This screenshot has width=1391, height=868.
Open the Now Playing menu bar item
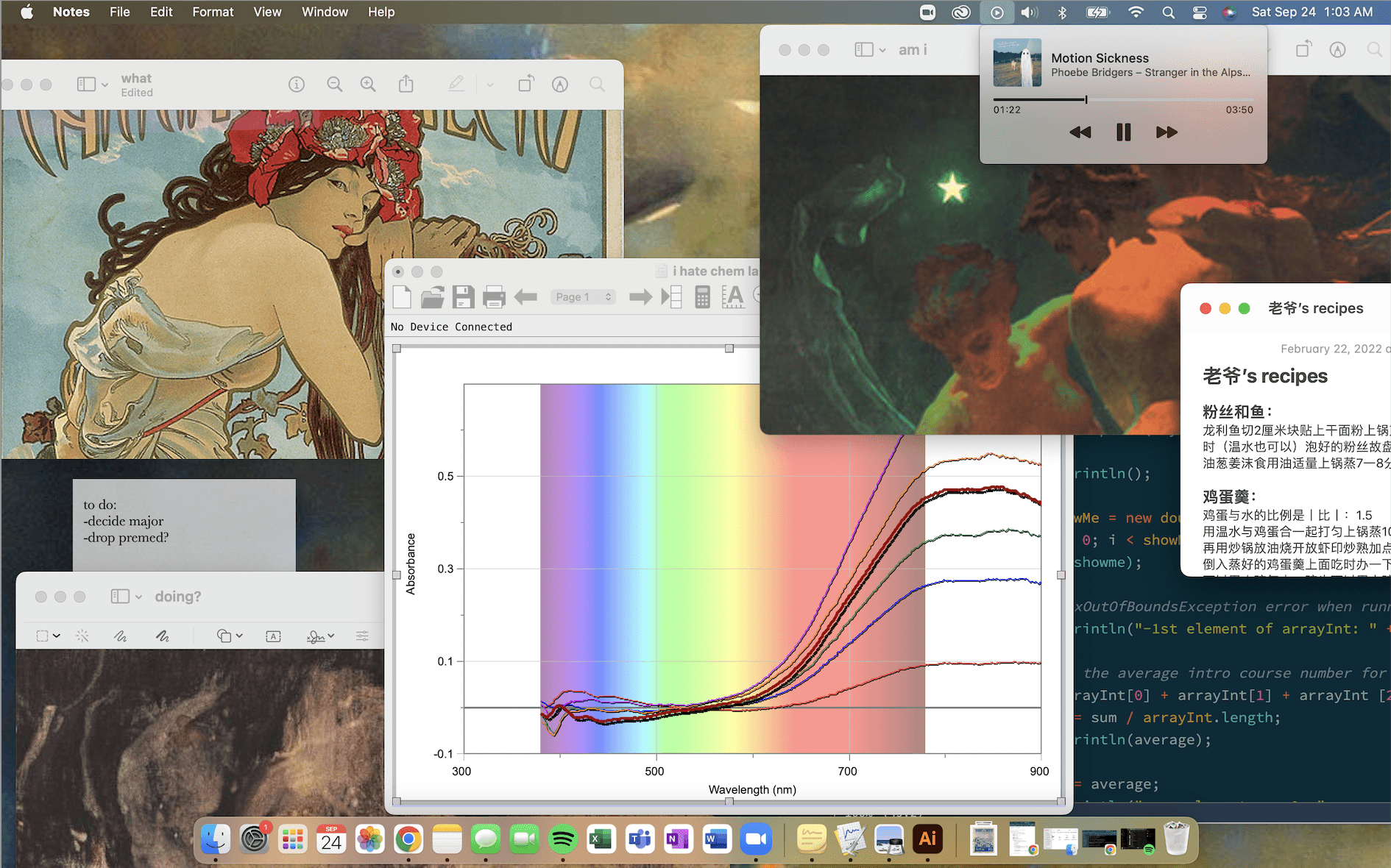point(997,12)
